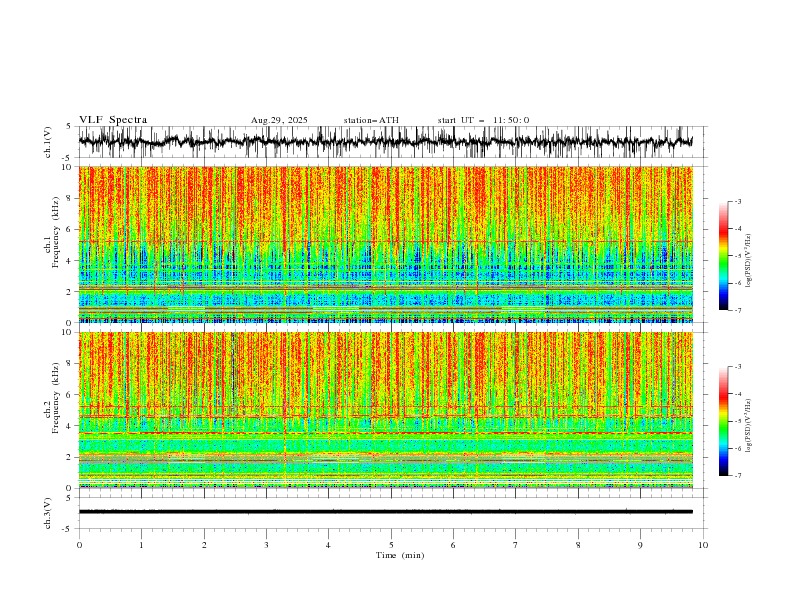Click the ch.2 frequency tick label "6"

point(69,395)
